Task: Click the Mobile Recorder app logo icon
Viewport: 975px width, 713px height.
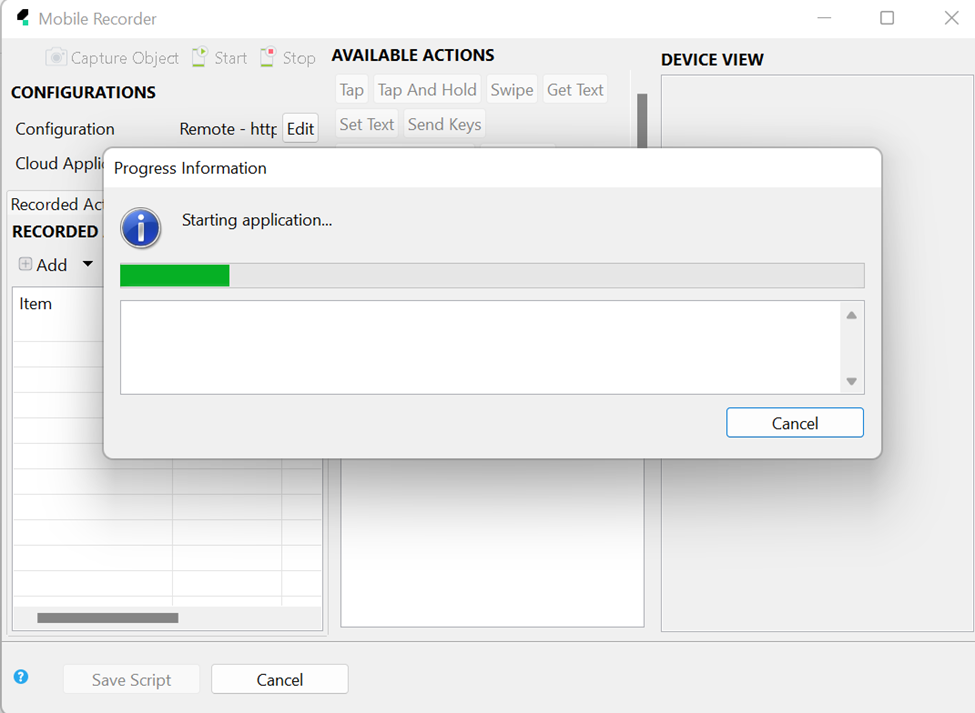Action: pos(23,18)
